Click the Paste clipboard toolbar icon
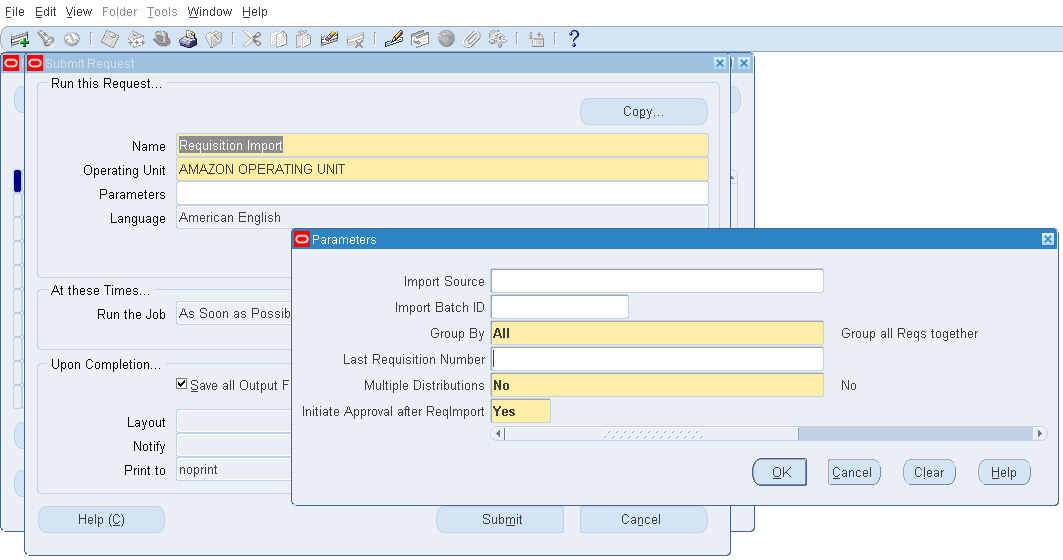The width and height of the screenshot is (1063, 560). point(304,39)
